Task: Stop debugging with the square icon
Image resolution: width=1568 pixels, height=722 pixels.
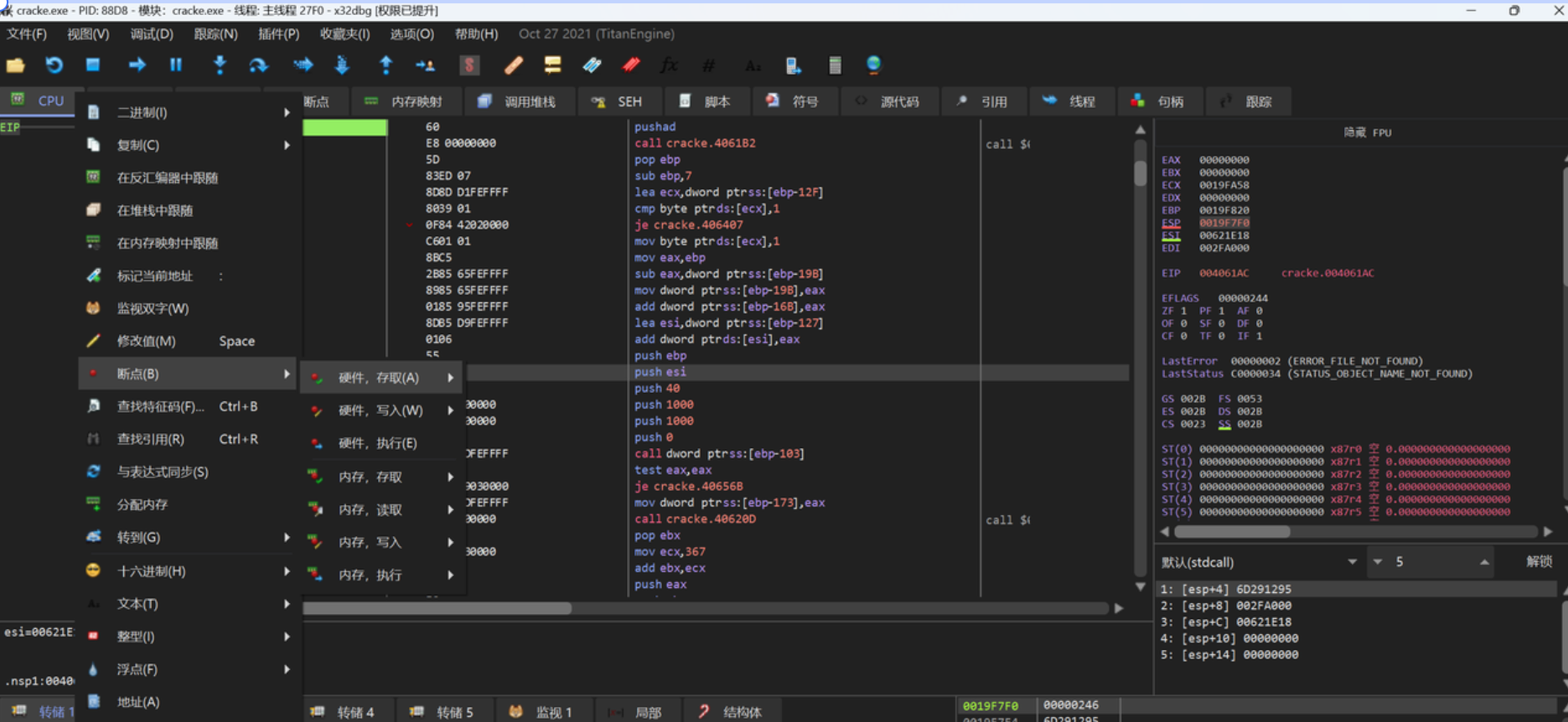Action: click(x=93, y=65)
